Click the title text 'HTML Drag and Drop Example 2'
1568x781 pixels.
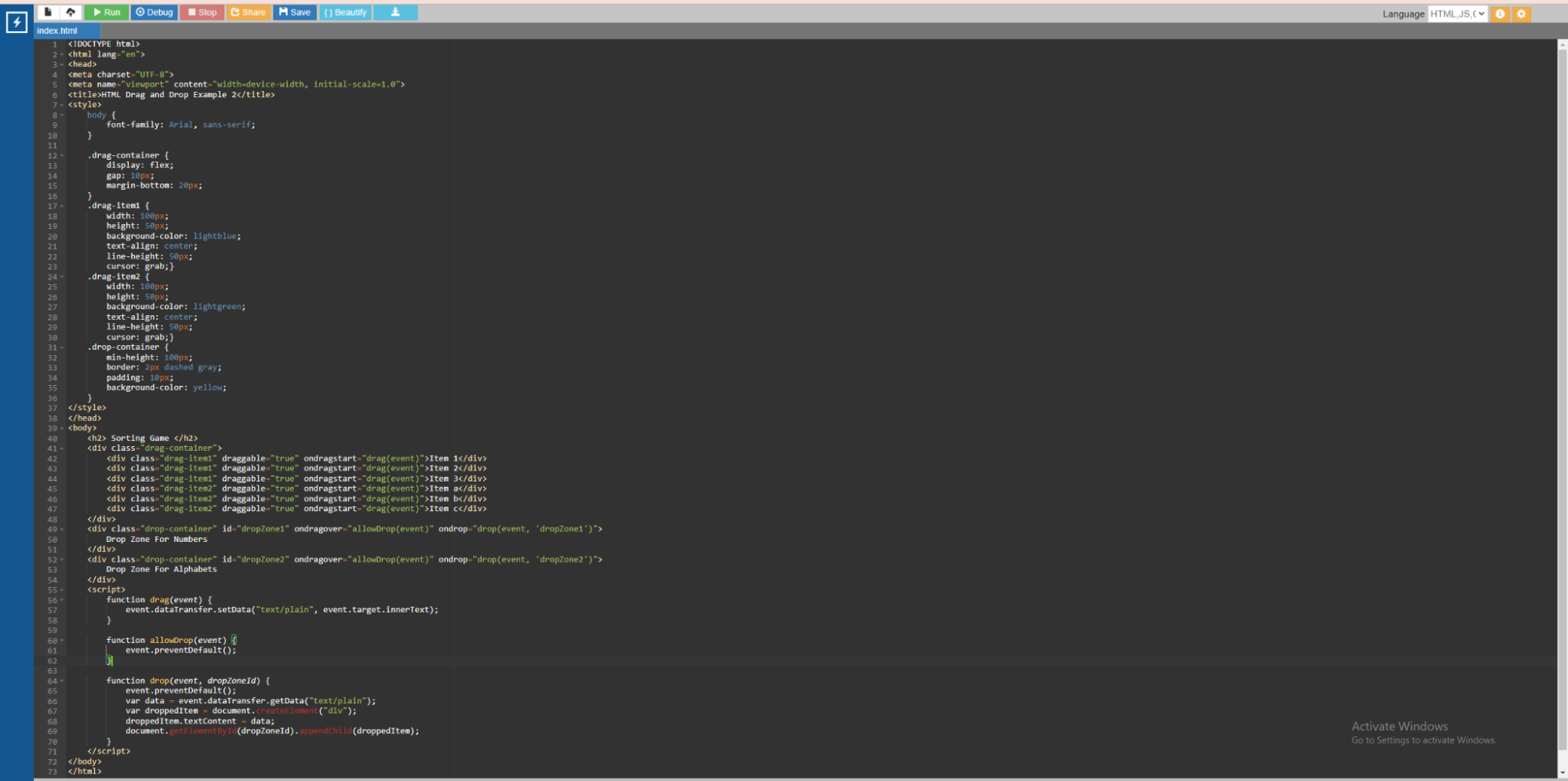point(169,95)
